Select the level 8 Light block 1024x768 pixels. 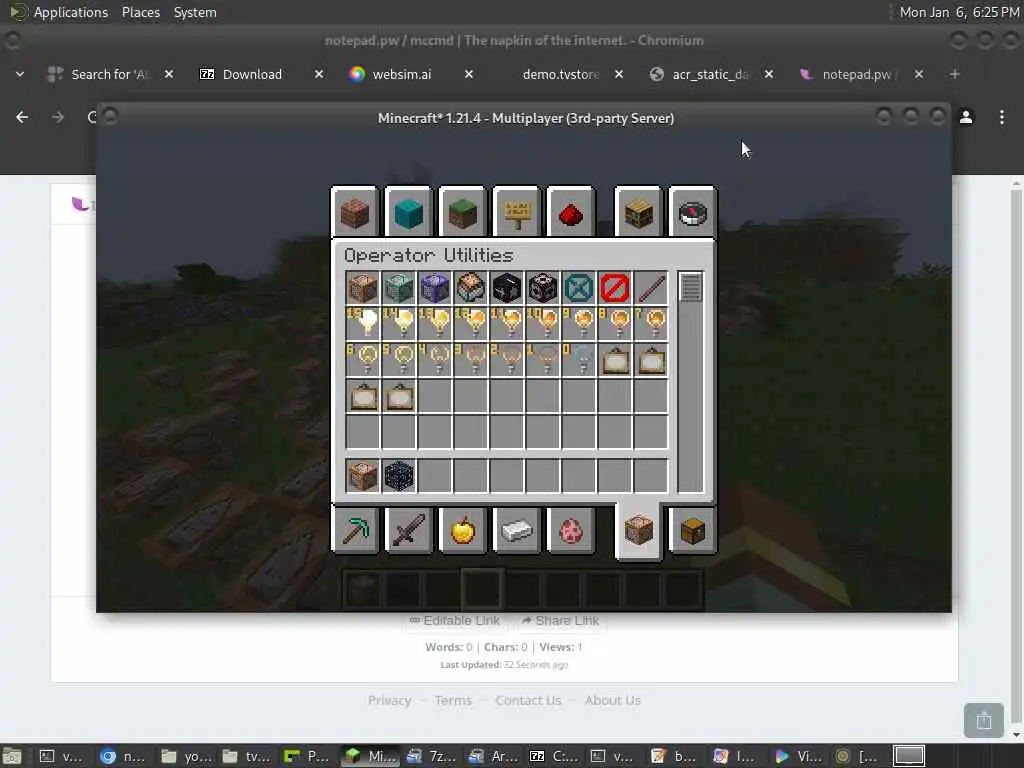coord(615,324)
